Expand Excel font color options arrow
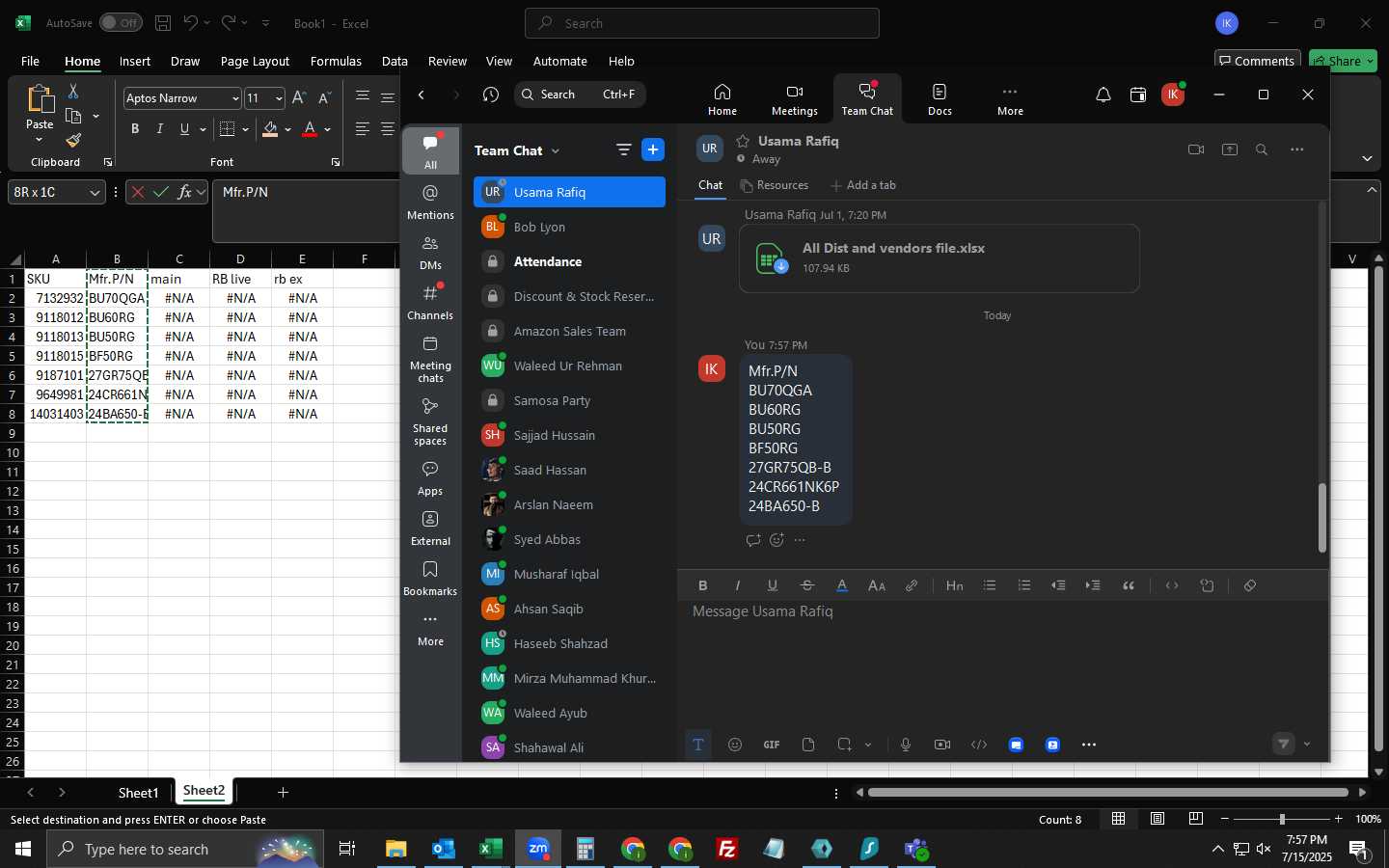 (328, 129)
